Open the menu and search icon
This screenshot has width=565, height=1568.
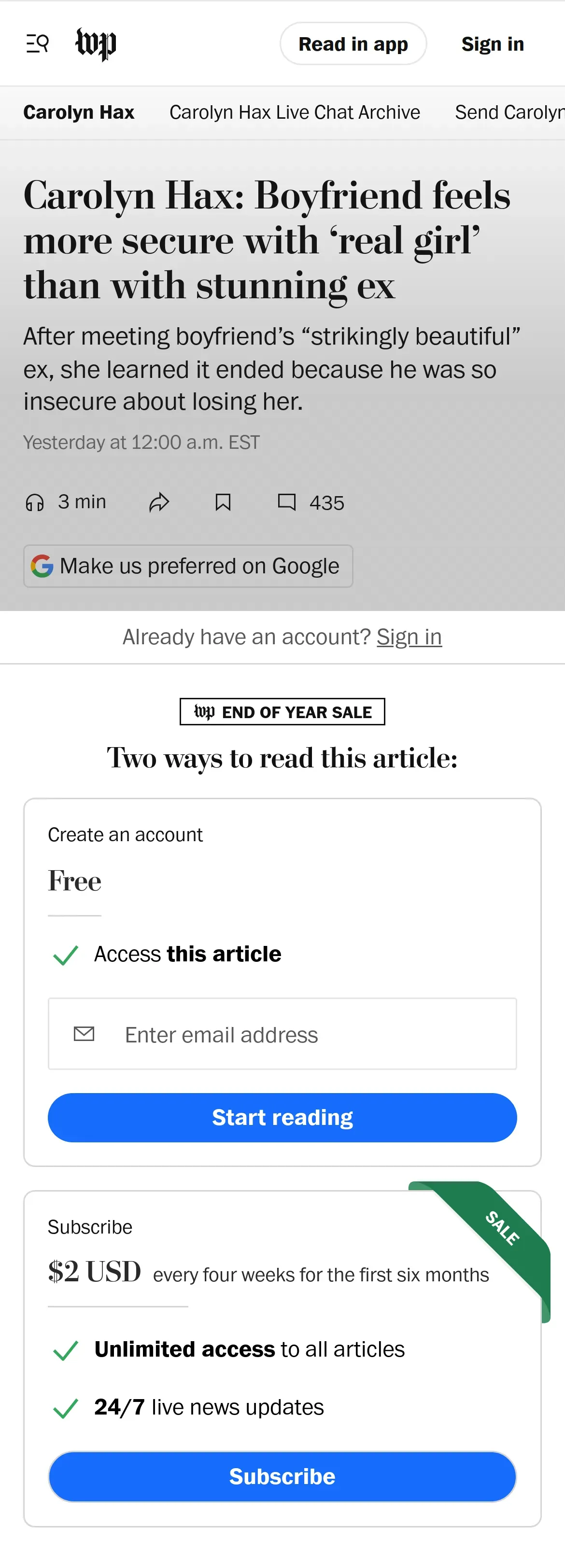[37, 44]
